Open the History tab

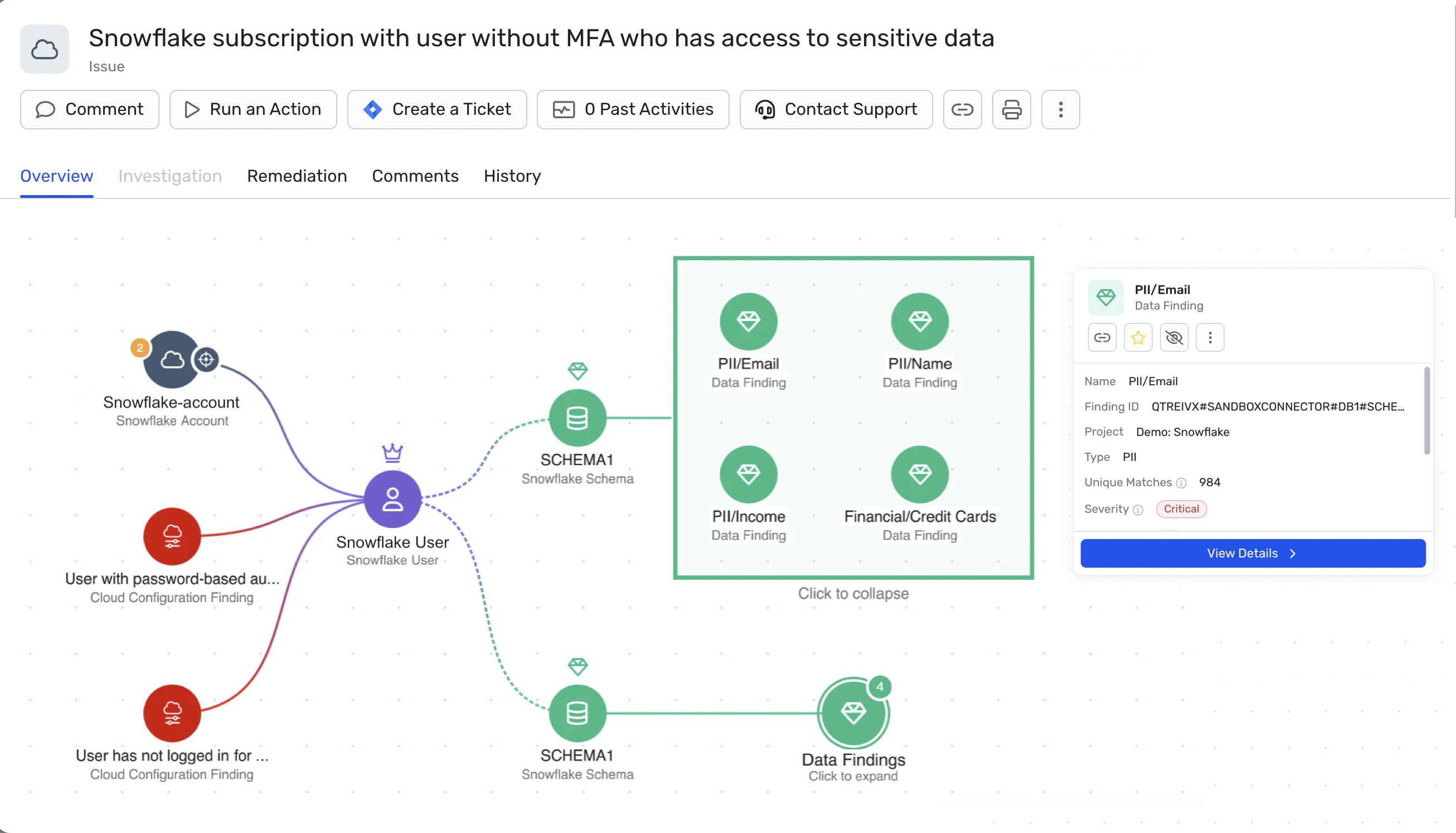[512, 176]
